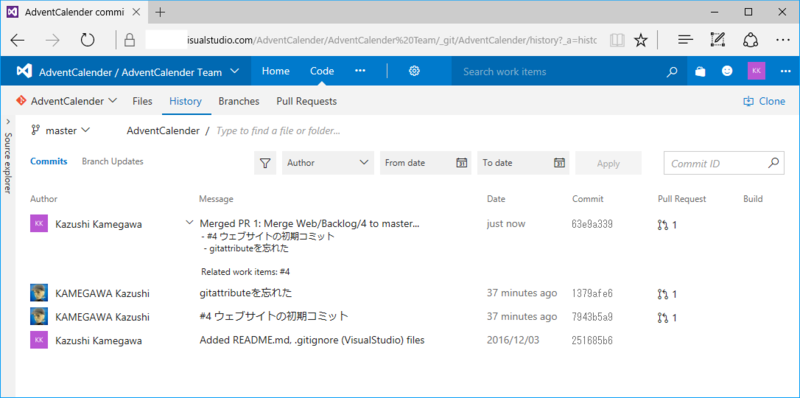Select the Commits view
800x398 pixels.
click(48, 161)
